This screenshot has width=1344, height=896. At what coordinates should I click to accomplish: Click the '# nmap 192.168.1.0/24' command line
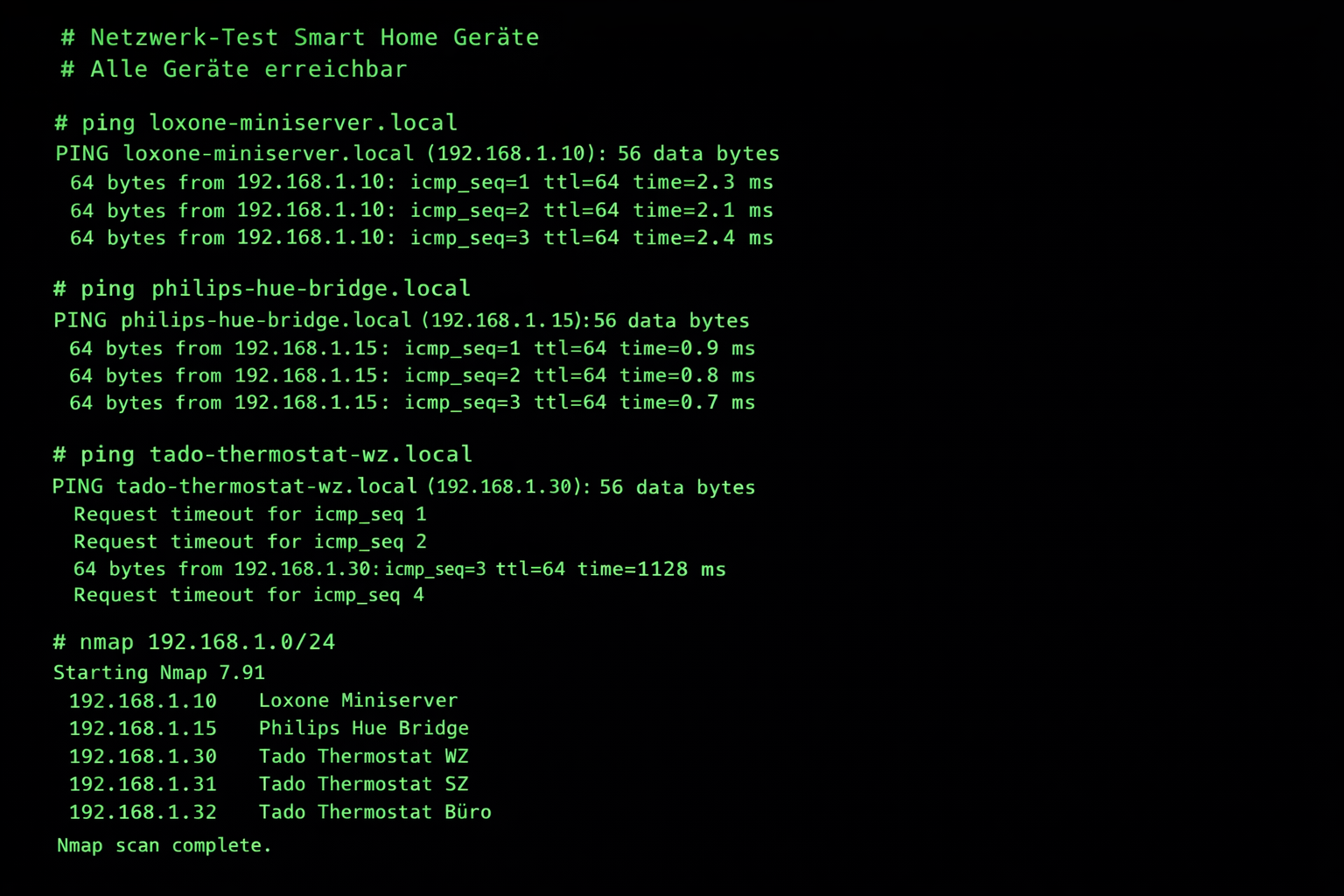pos(194,642)
